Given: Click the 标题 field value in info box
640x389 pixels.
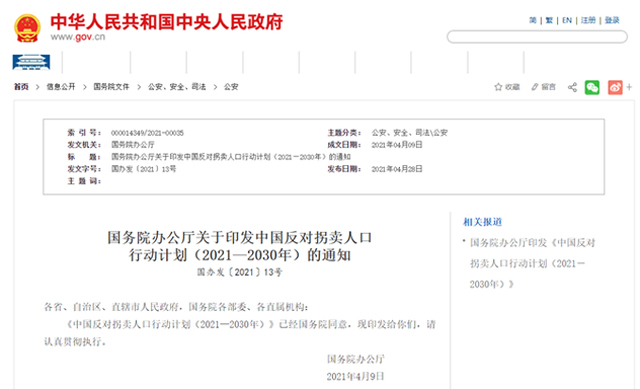Looking at the screenshot, I should tap(231, 157).
